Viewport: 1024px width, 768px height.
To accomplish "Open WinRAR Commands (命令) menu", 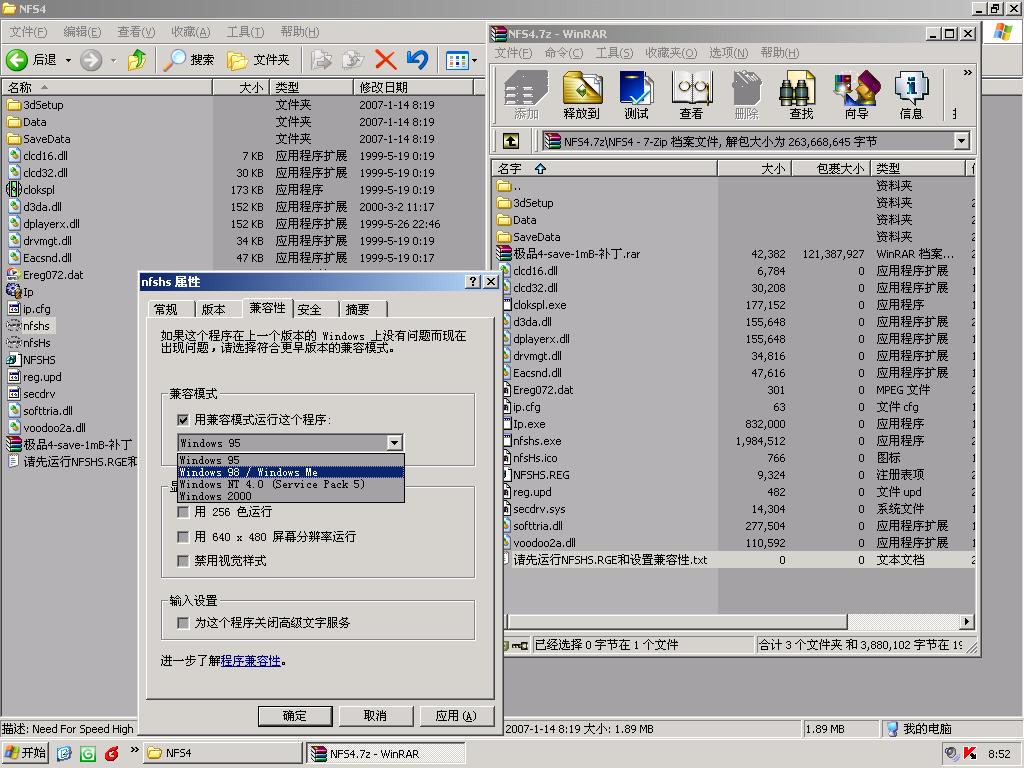I will [564, 53].
